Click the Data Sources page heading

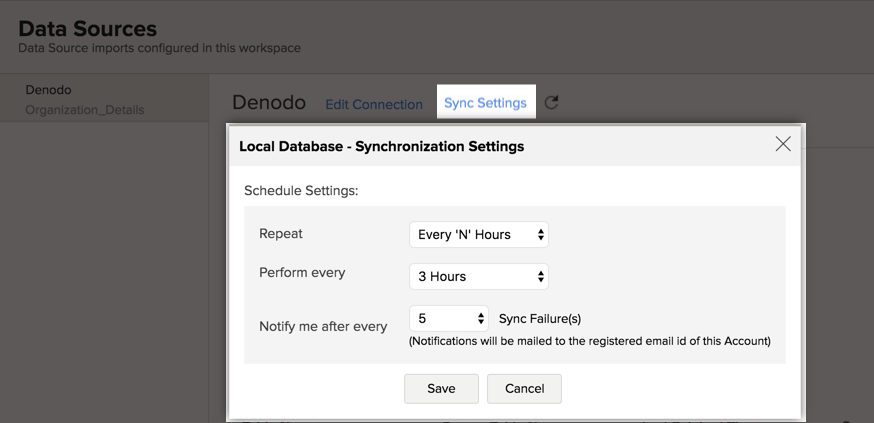88,28
